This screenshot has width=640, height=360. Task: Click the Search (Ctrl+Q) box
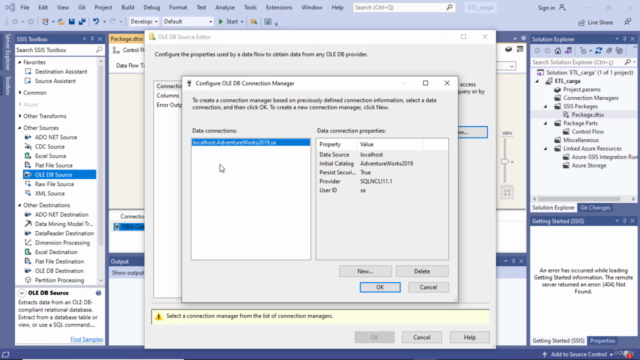pyautogui.click(x=403, y=7)
